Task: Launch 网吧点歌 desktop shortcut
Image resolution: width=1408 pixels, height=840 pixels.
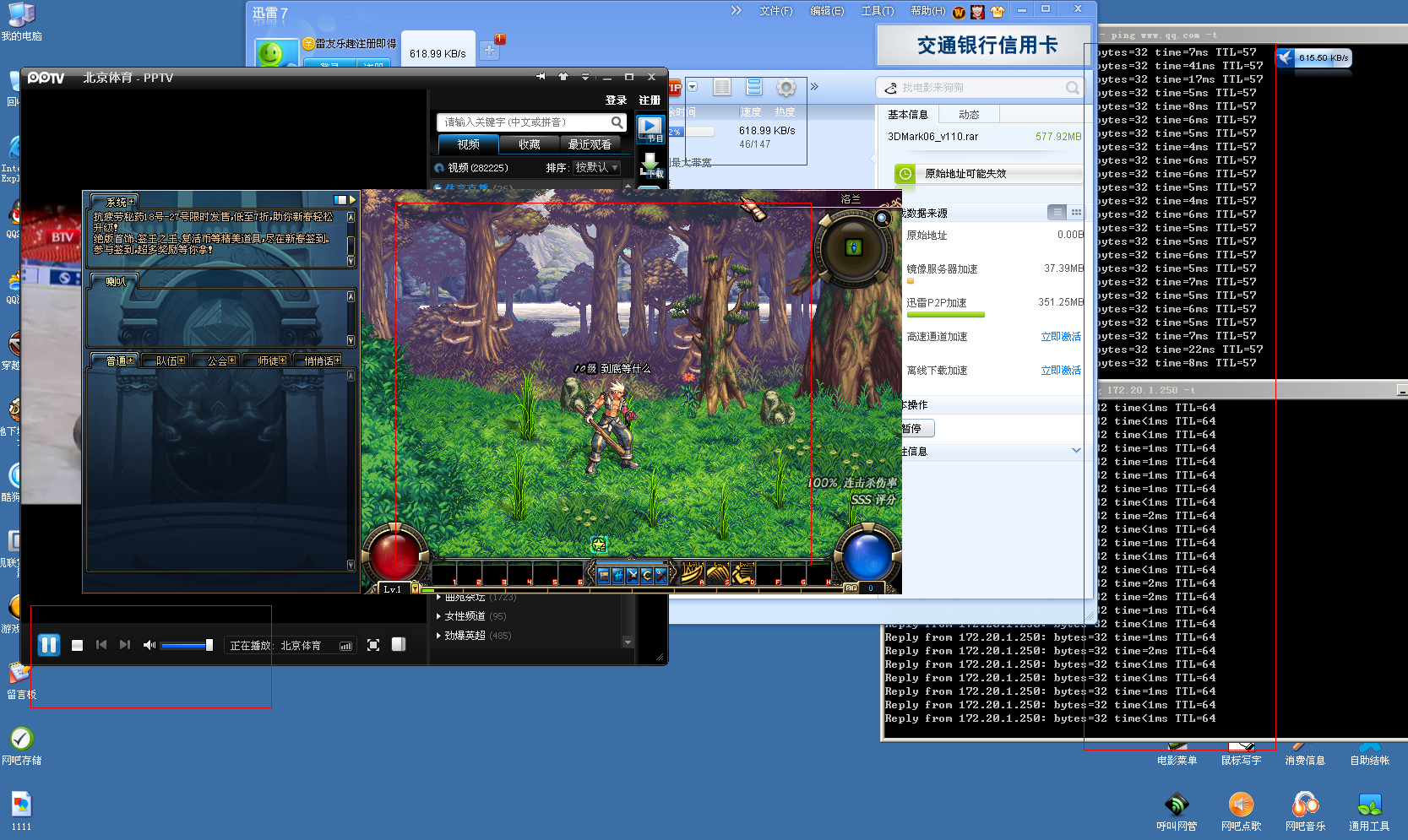Action: 1241,805
